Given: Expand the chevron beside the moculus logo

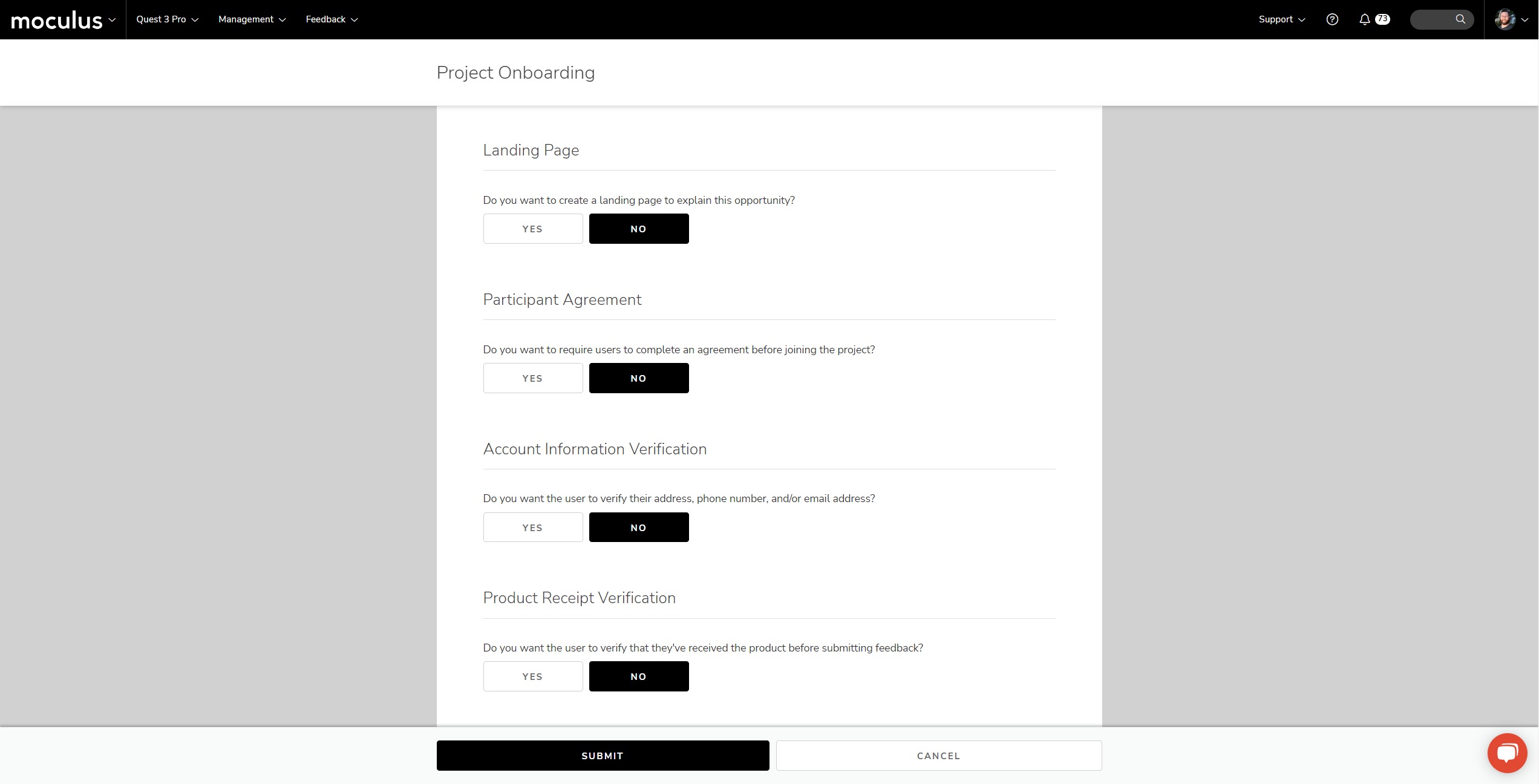Looking at the screenshot, I should tap(112, 20).
